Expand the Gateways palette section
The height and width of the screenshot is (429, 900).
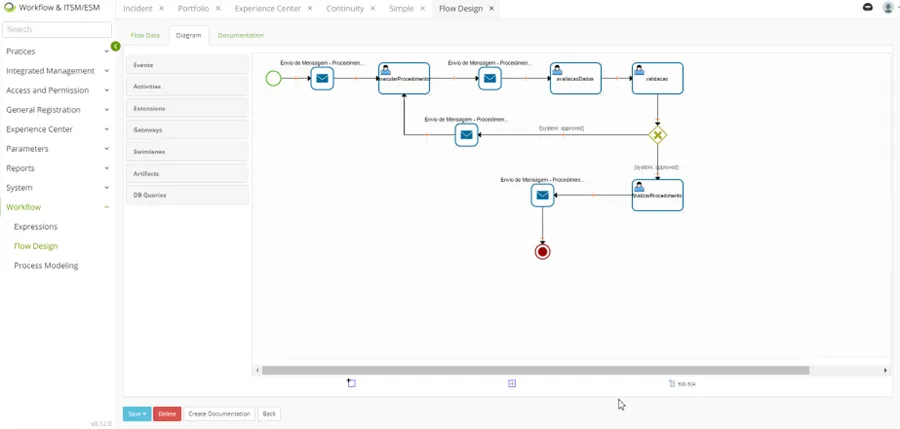pos(187,130)
